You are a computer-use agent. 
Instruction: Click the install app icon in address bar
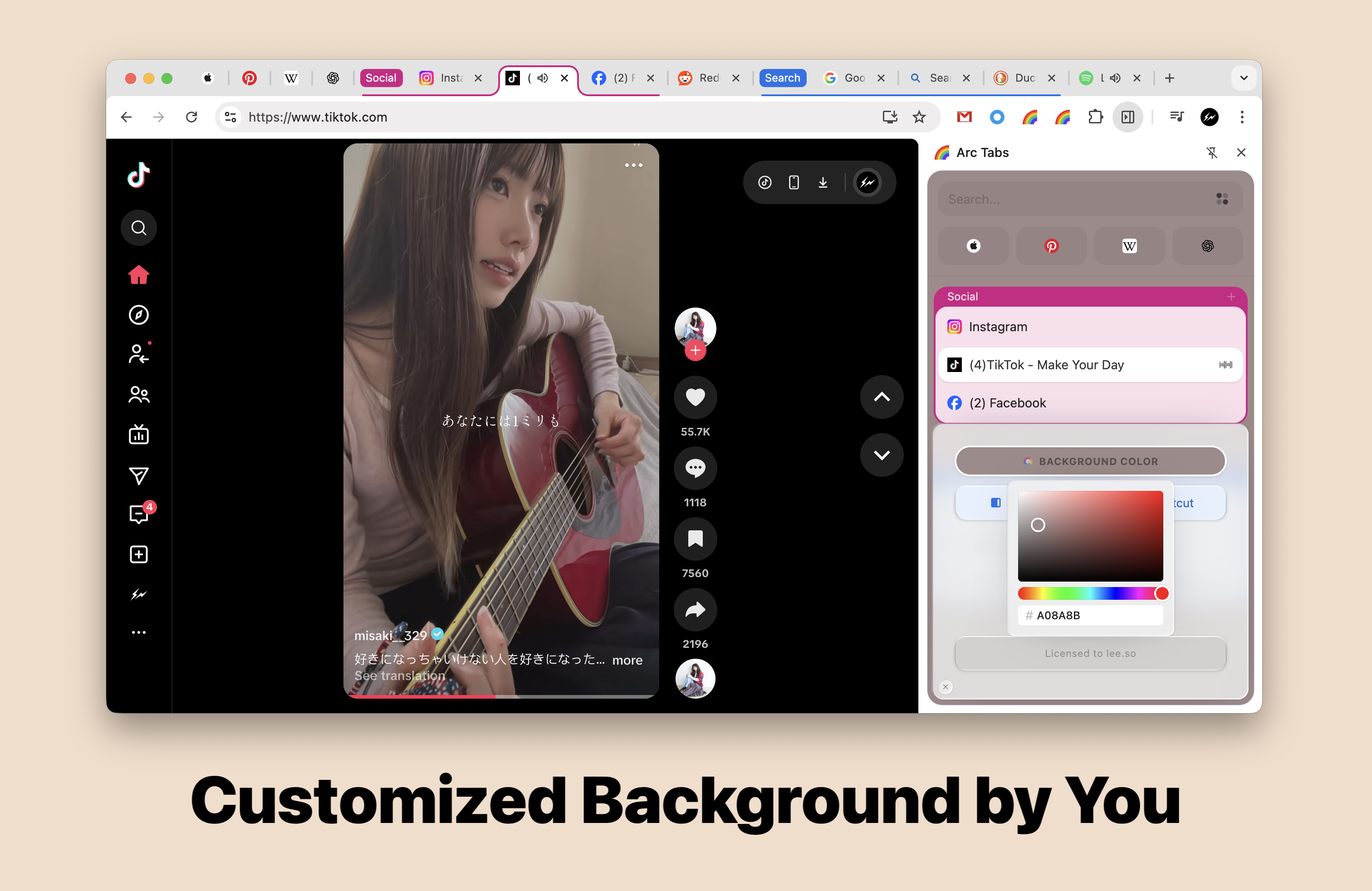coord(890,117)
